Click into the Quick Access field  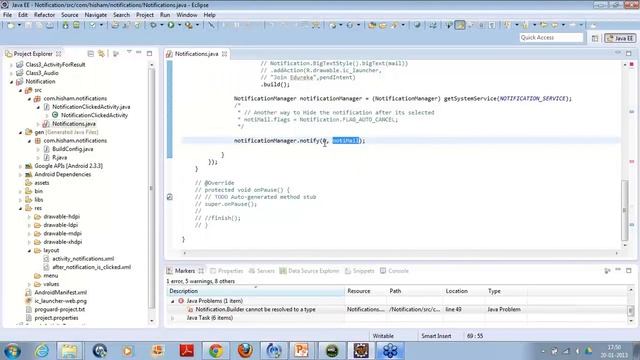coord(551,38)
